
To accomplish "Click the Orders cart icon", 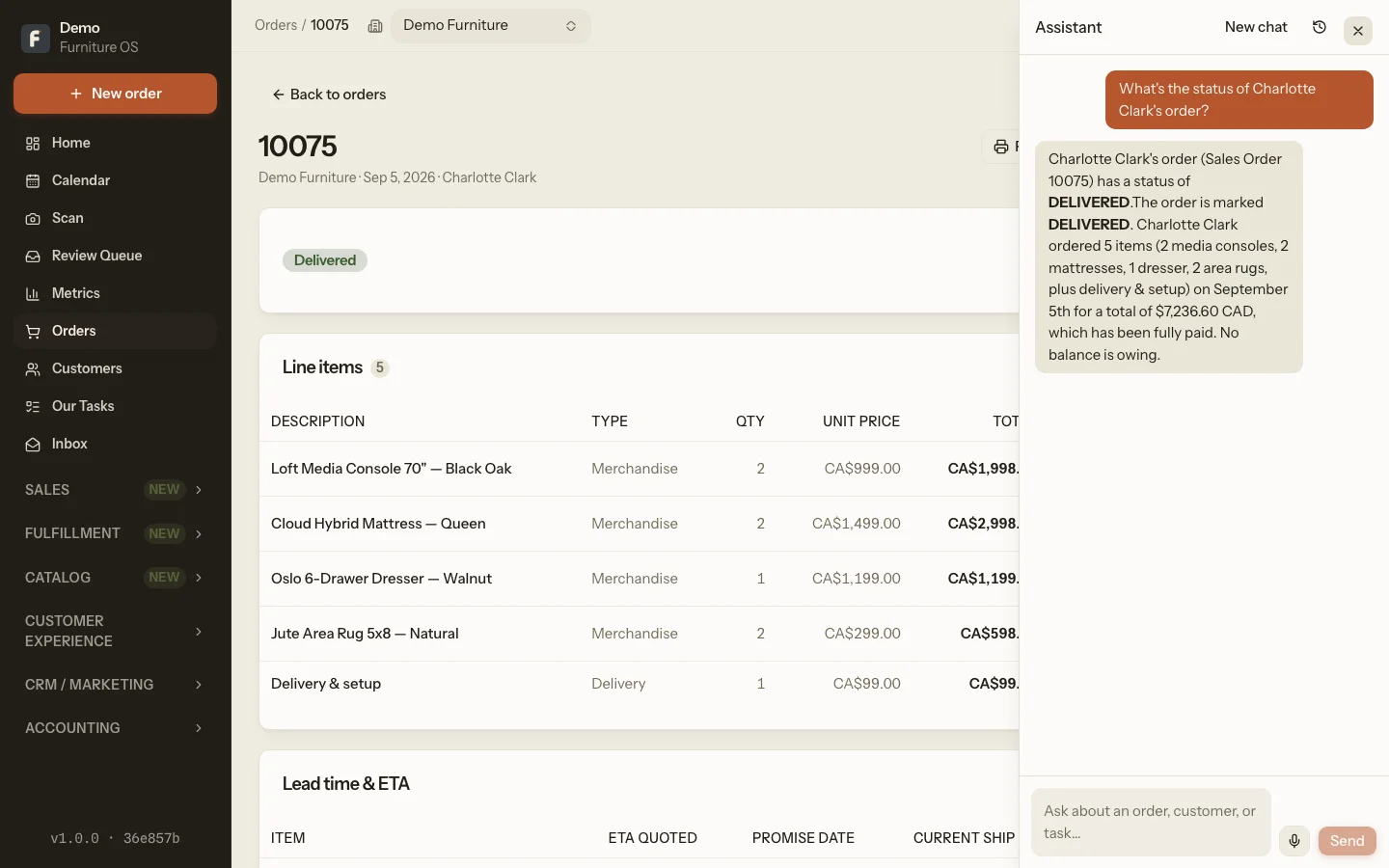I will coord(33,332).
